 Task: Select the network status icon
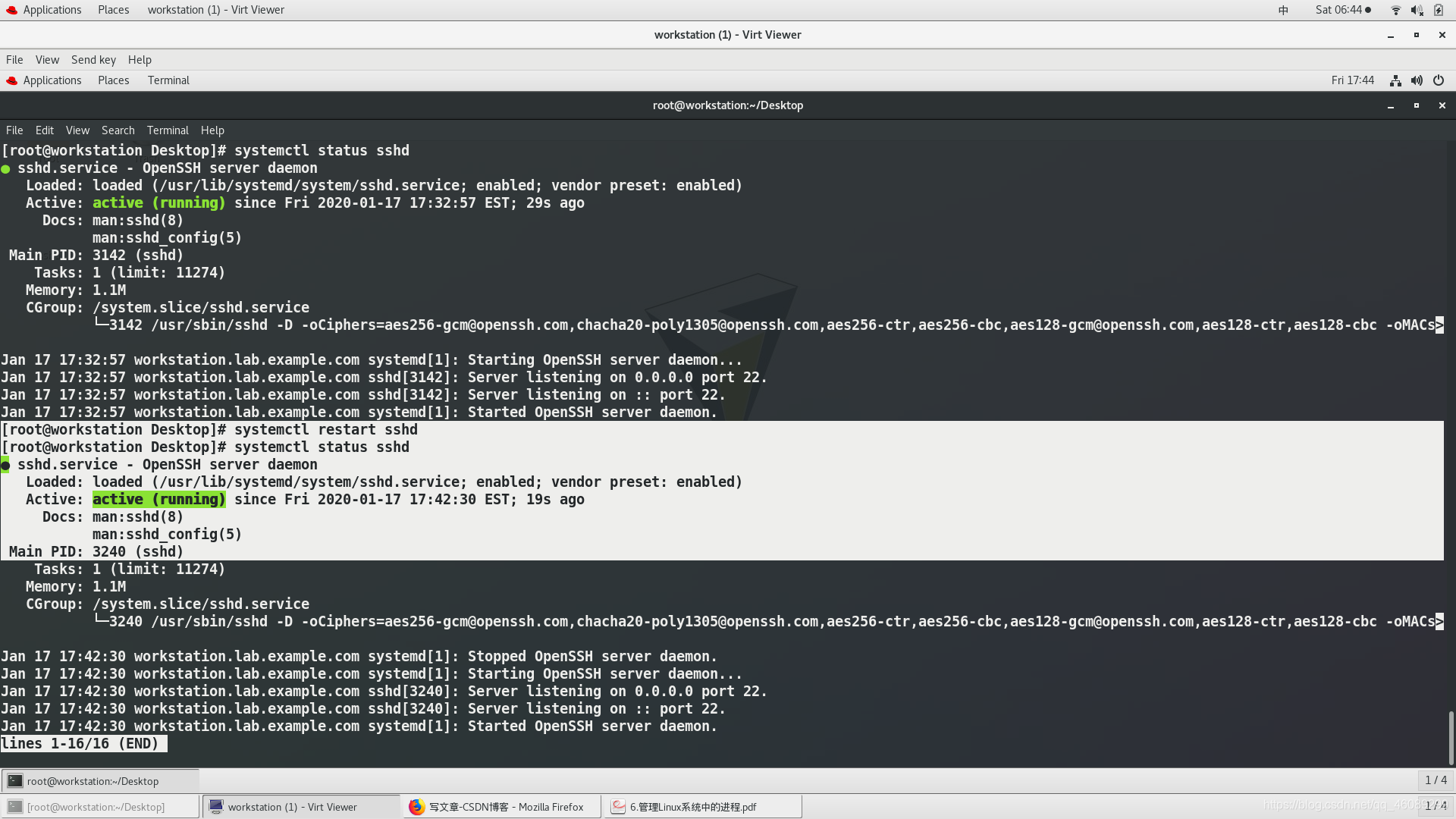[x=1394, y=10]
